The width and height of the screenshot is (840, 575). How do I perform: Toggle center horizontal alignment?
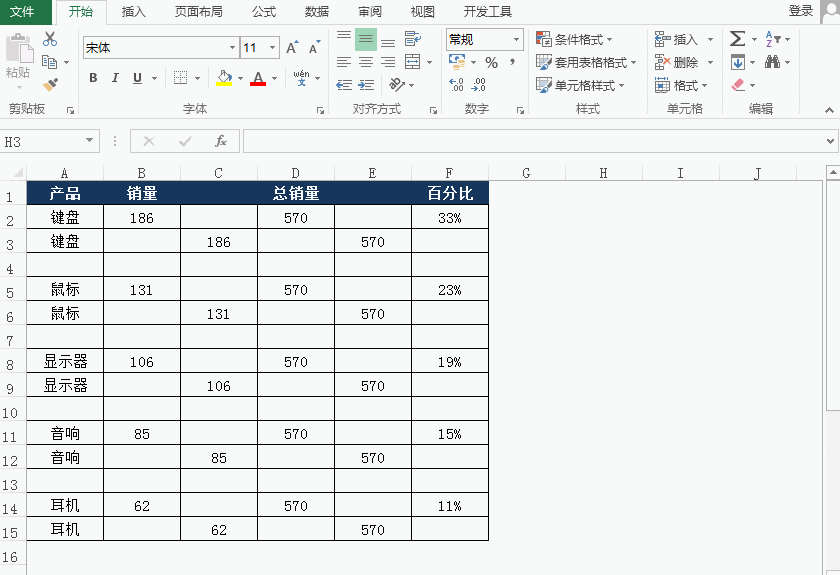pos(366,62)
